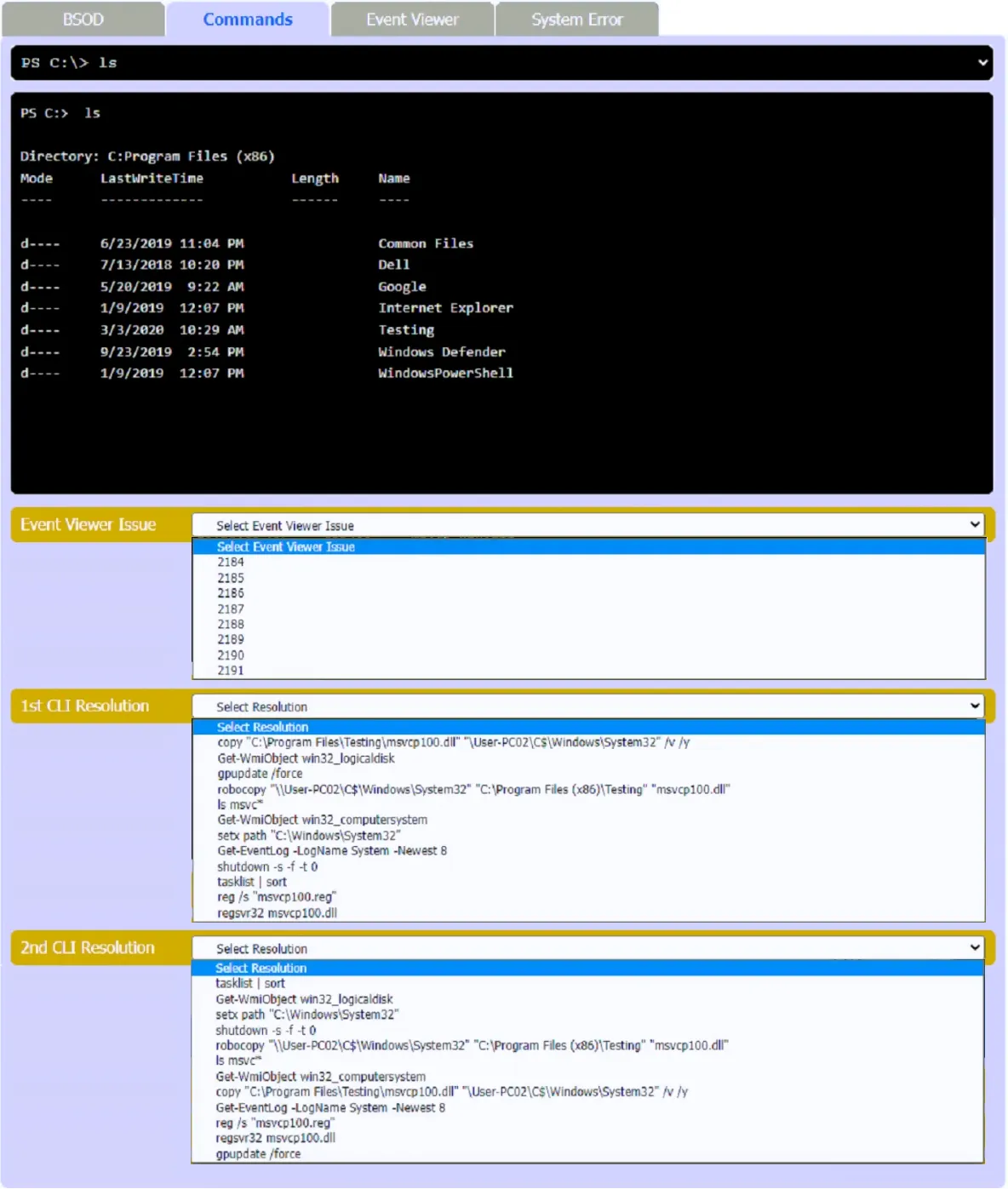Open the 2nd CLI Resolution dropdown
This screenshot has height=1189, width=1008.
[588, 948]
